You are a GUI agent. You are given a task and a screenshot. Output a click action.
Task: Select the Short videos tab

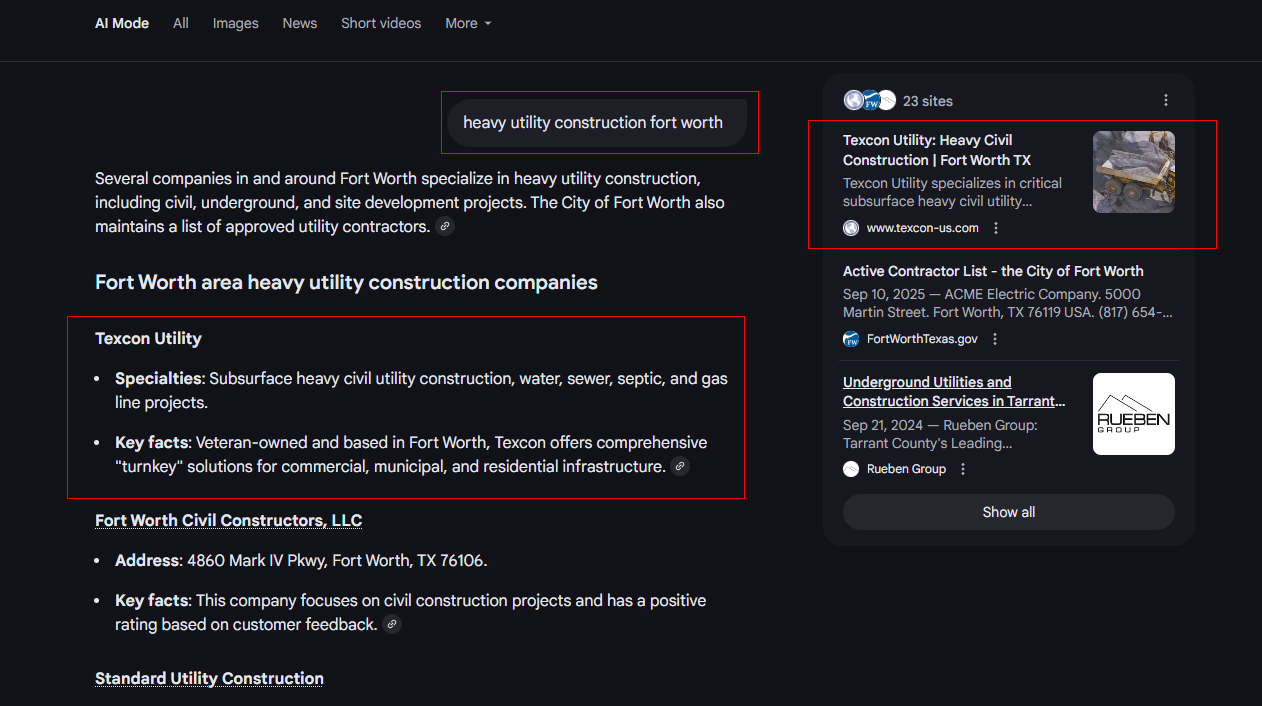pos(381,23)
